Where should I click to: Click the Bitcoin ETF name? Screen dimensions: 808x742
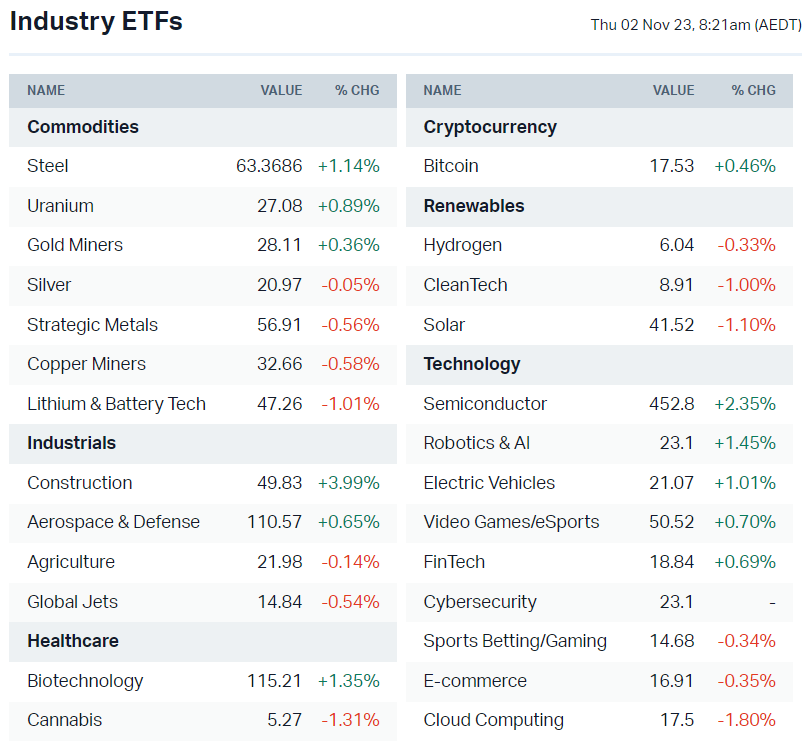point(450,166)
